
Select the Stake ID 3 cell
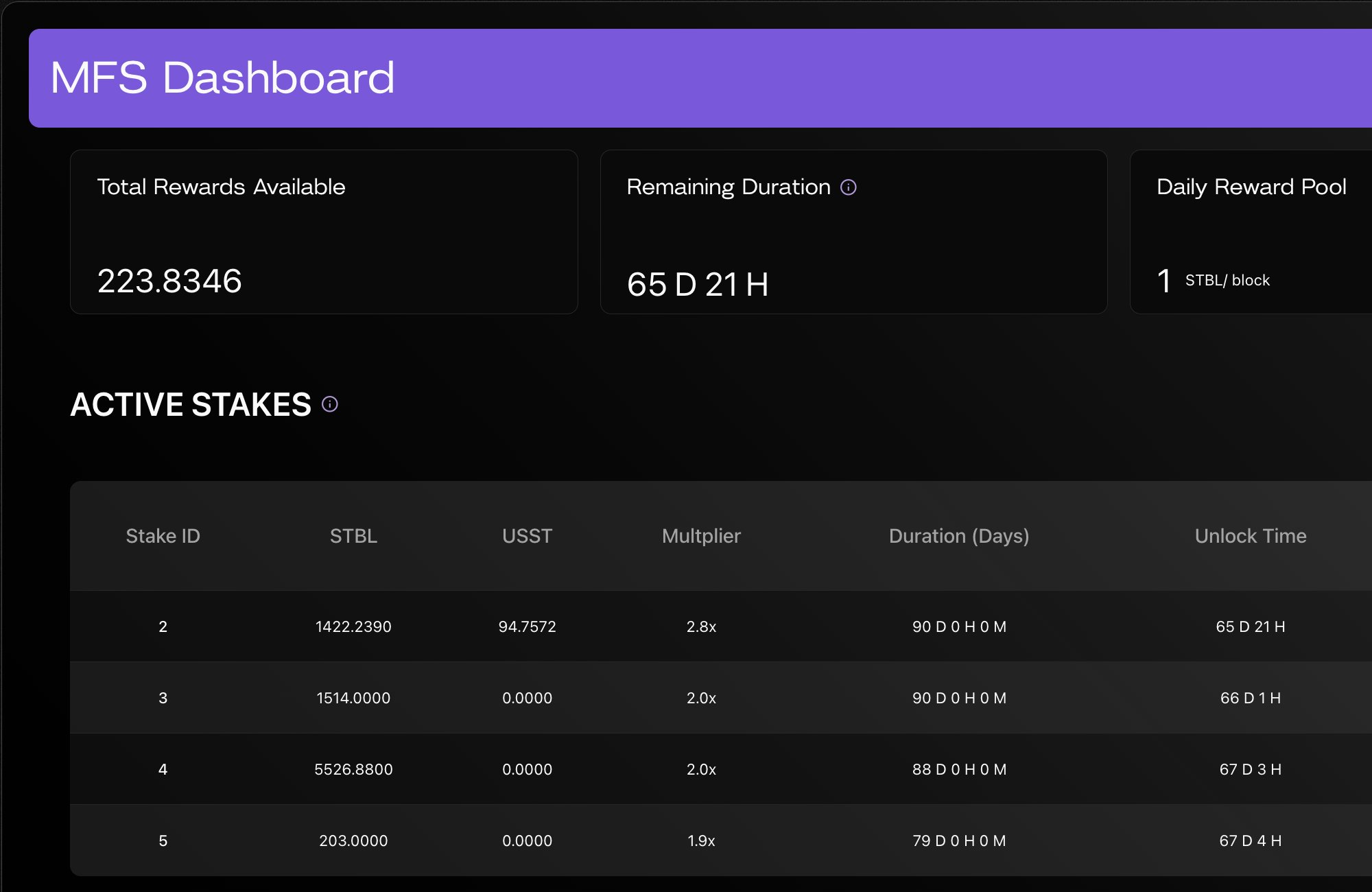[x=163, y=698]
